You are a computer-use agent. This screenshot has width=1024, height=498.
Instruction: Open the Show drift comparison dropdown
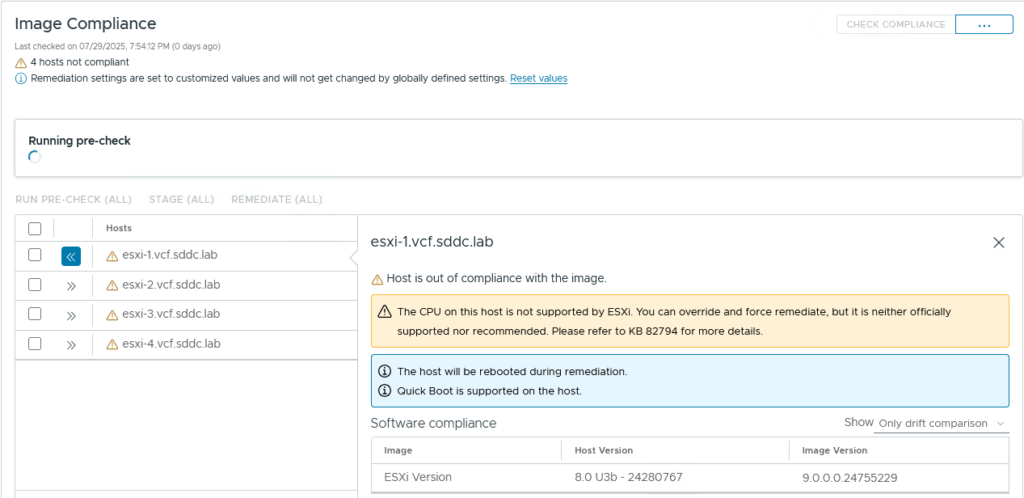click(940, 424)
